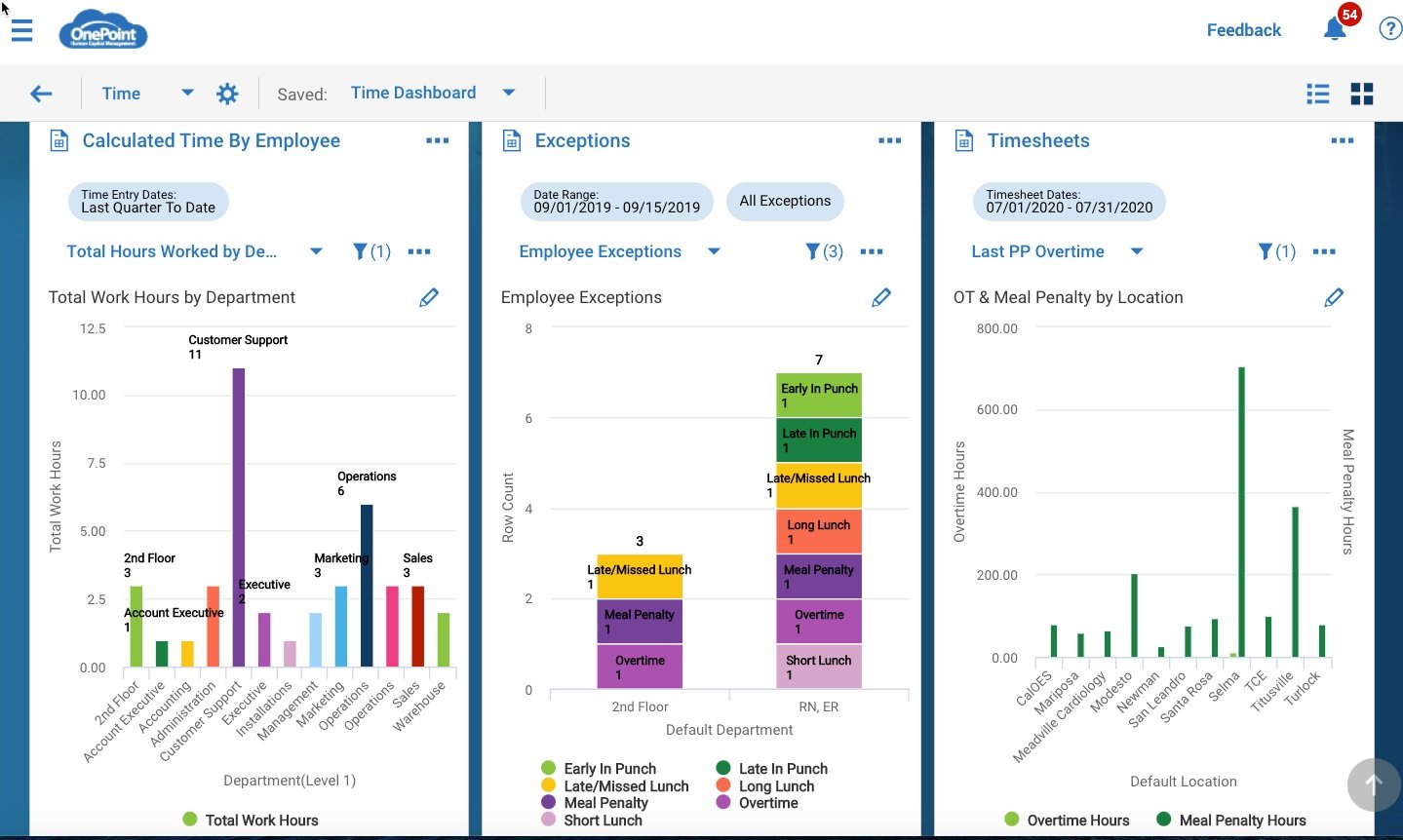The width and height of the screenshot is (1403, 840).
Task: Go back using the back arrow
Action: point(40,93)
